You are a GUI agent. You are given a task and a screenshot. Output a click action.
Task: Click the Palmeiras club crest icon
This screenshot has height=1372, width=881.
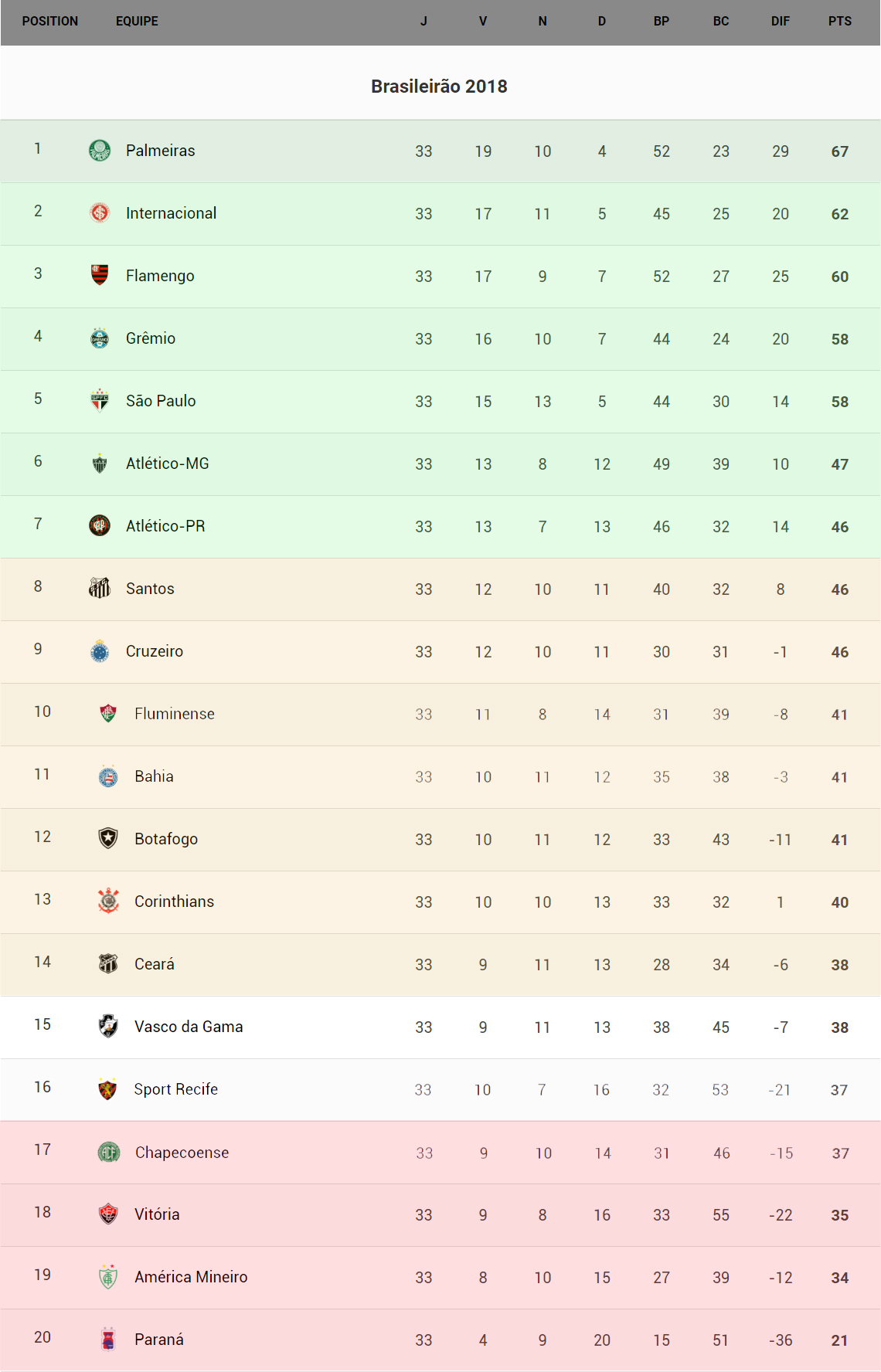[x=100, y=151]
